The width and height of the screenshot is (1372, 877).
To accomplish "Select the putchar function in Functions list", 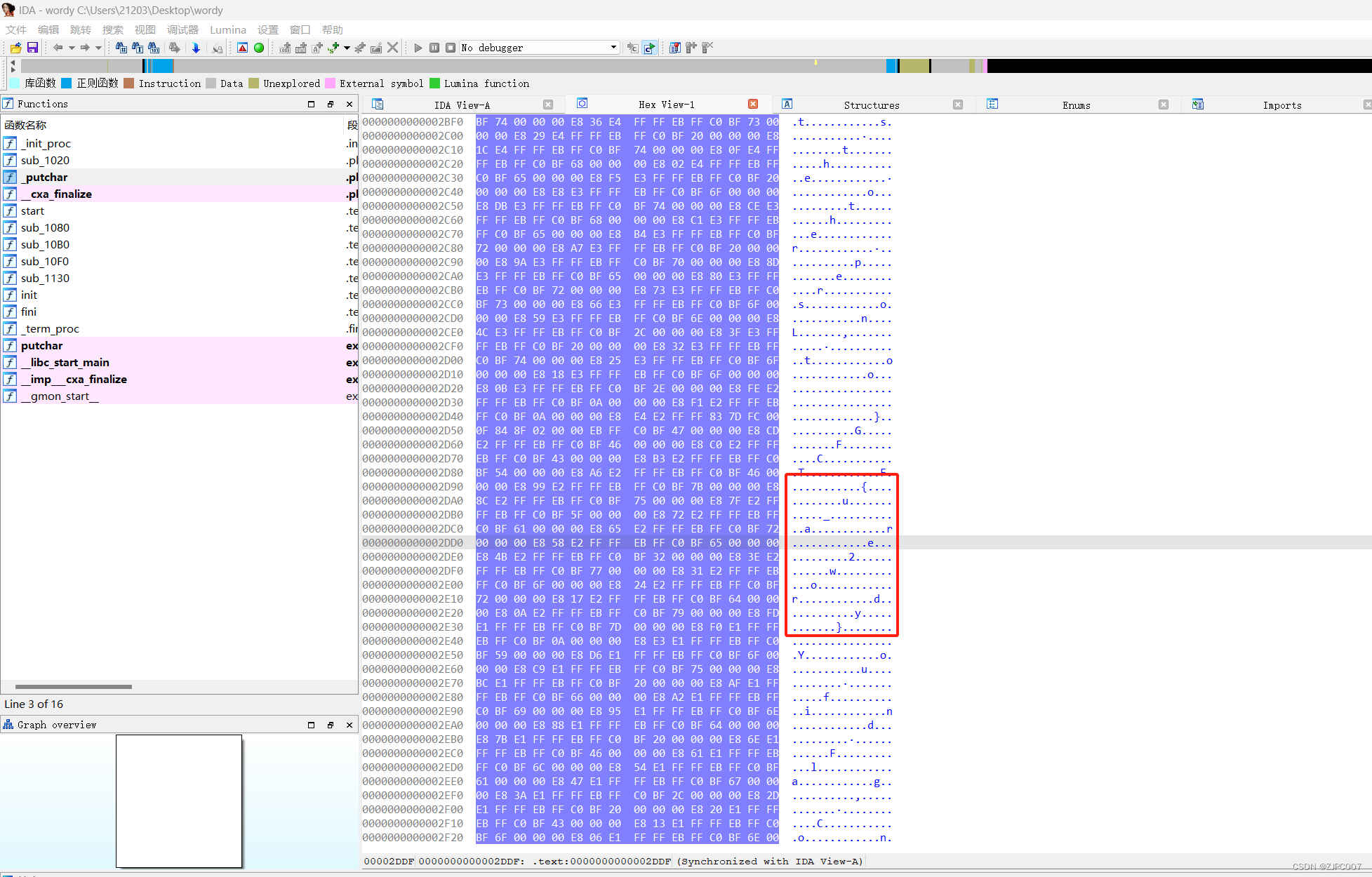I will 42,345.
